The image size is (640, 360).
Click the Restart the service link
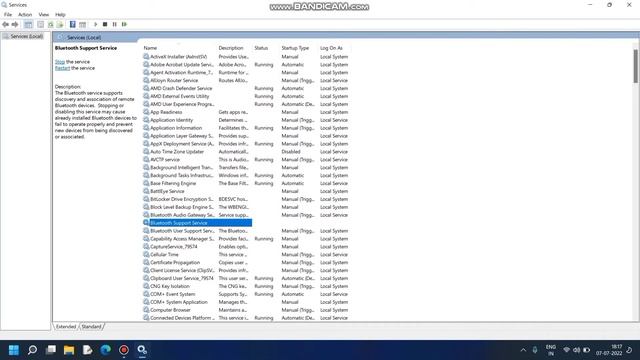[62, 68]
